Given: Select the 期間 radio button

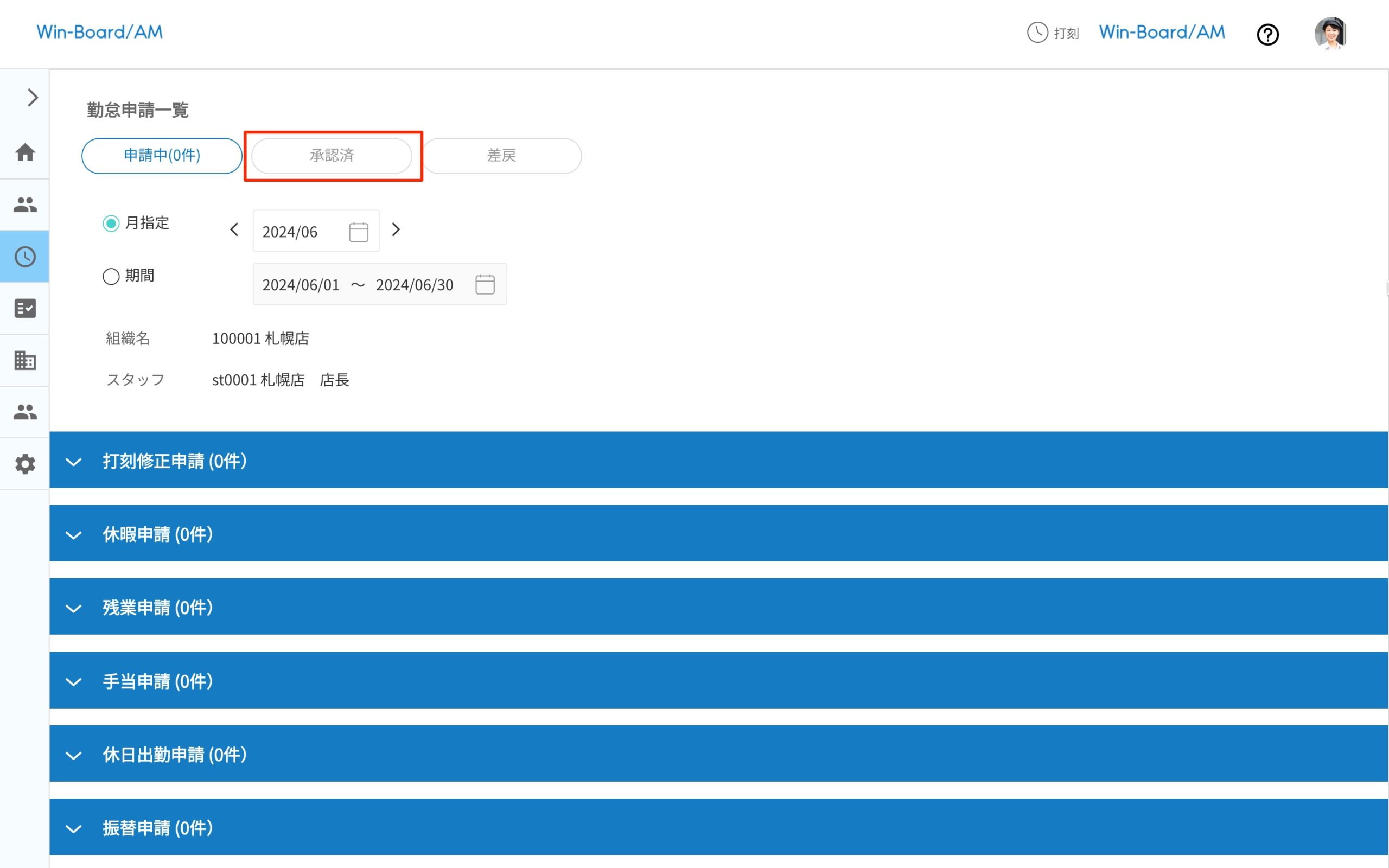Looking at the screenshot, I should coord(111,276).
